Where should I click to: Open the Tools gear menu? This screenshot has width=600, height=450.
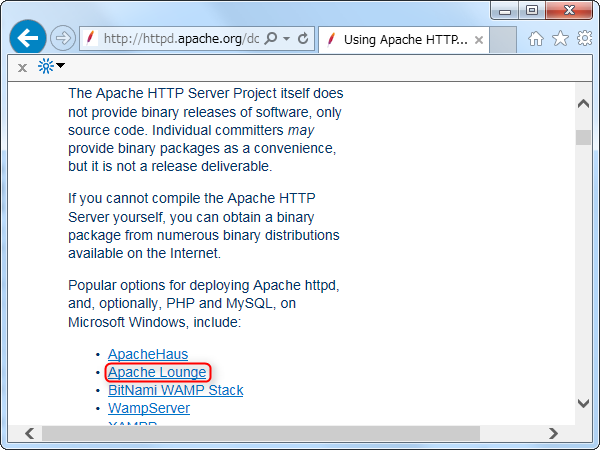[x=584, y=38]
